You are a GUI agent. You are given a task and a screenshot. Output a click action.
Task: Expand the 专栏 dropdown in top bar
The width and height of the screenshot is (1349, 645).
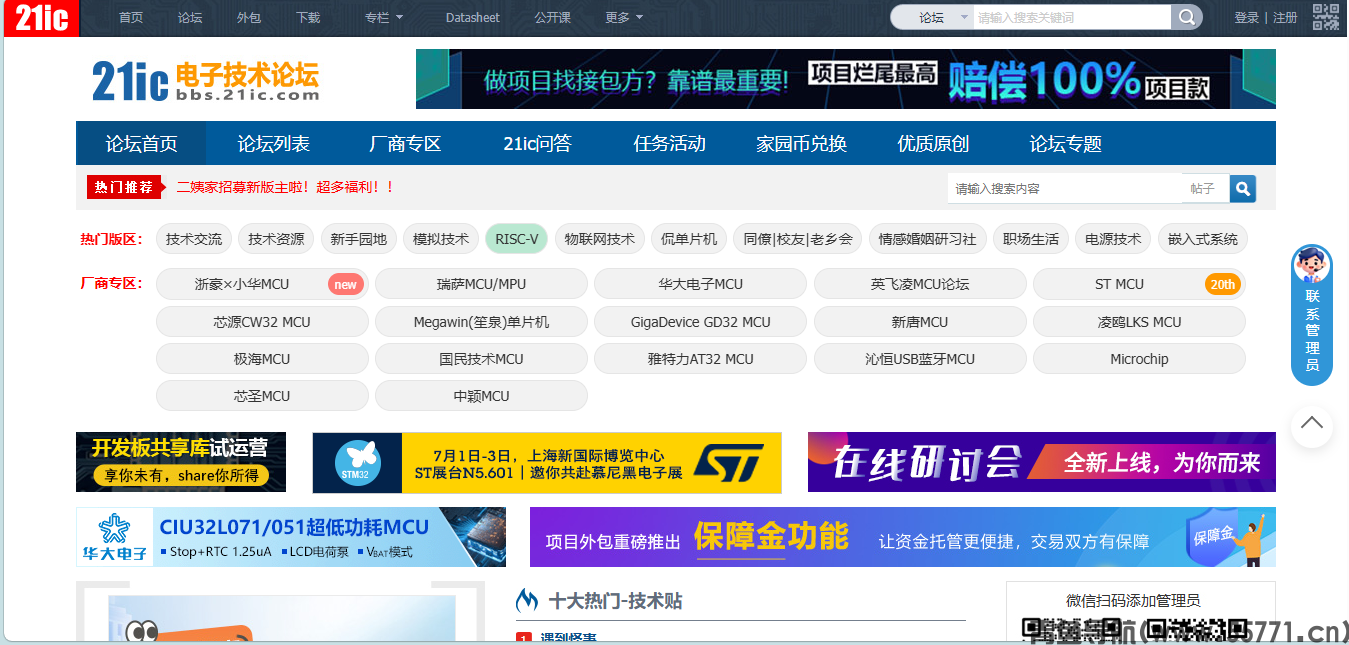tap(384, 17)
